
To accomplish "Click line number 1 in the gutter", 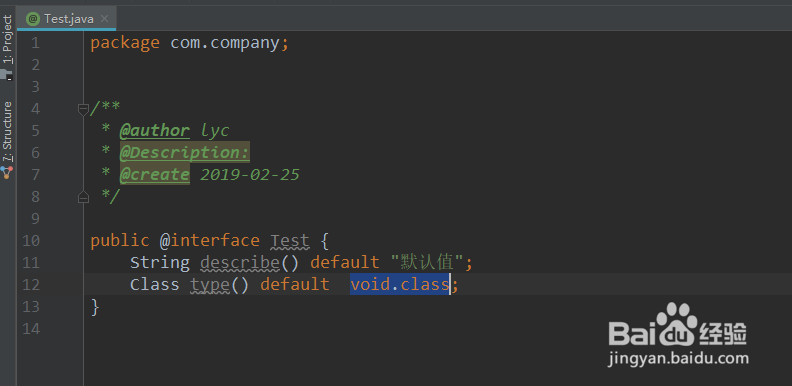I will (x=35, y=43).
